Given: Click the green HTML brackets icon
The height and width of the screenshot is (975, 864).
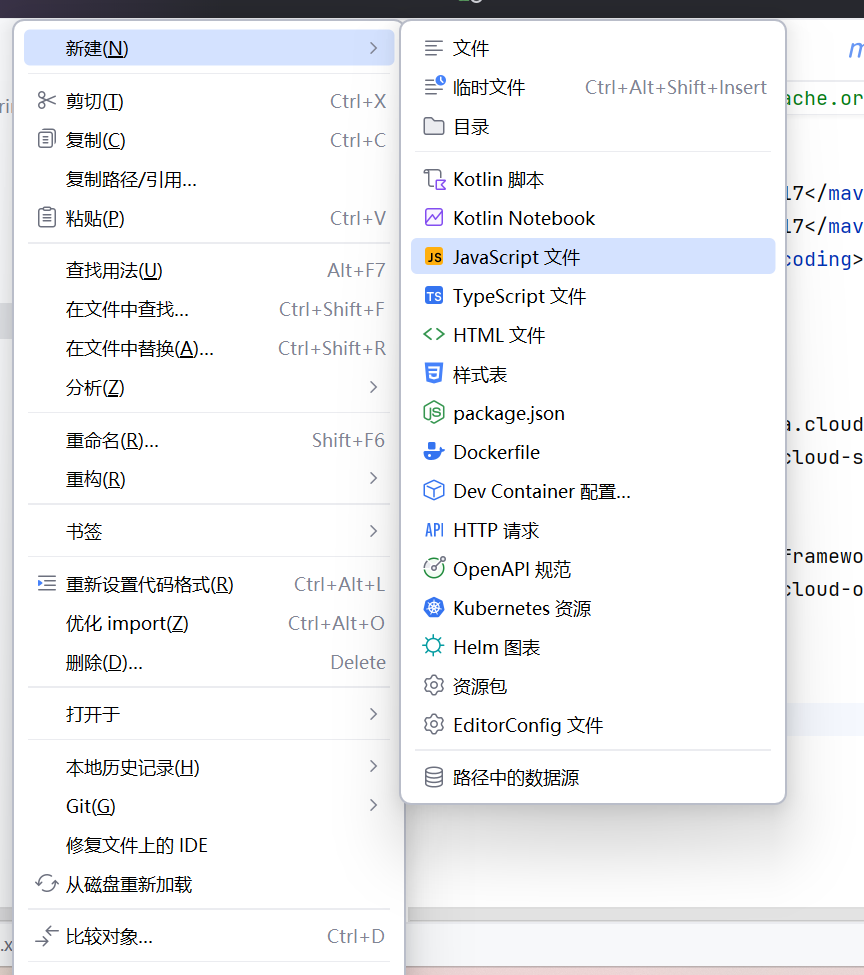Looking at the screenshot, I should (x=434, y=335).
